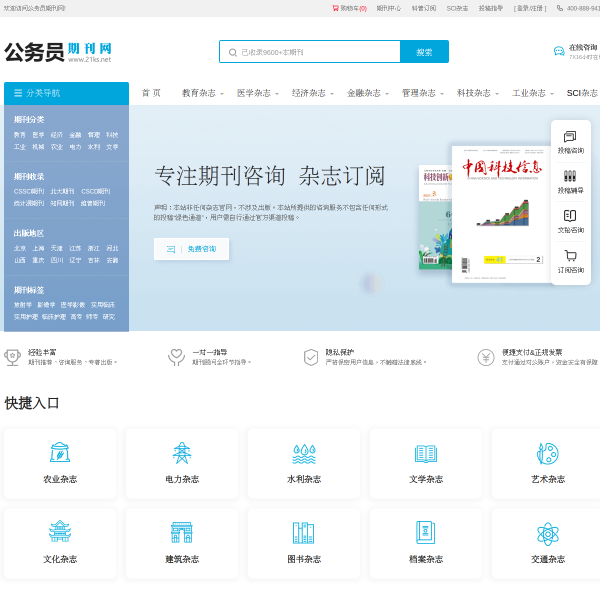Open the 建筑杂志 arch icon

click(x=182, y=533)
